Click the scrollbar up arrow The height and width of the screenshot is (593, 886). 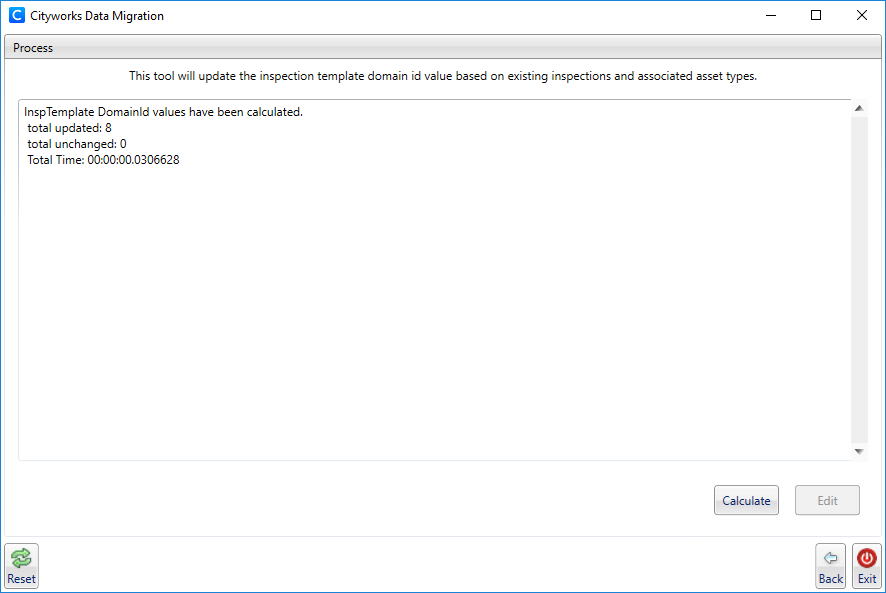pyautogui.click(x=859, y=106)
